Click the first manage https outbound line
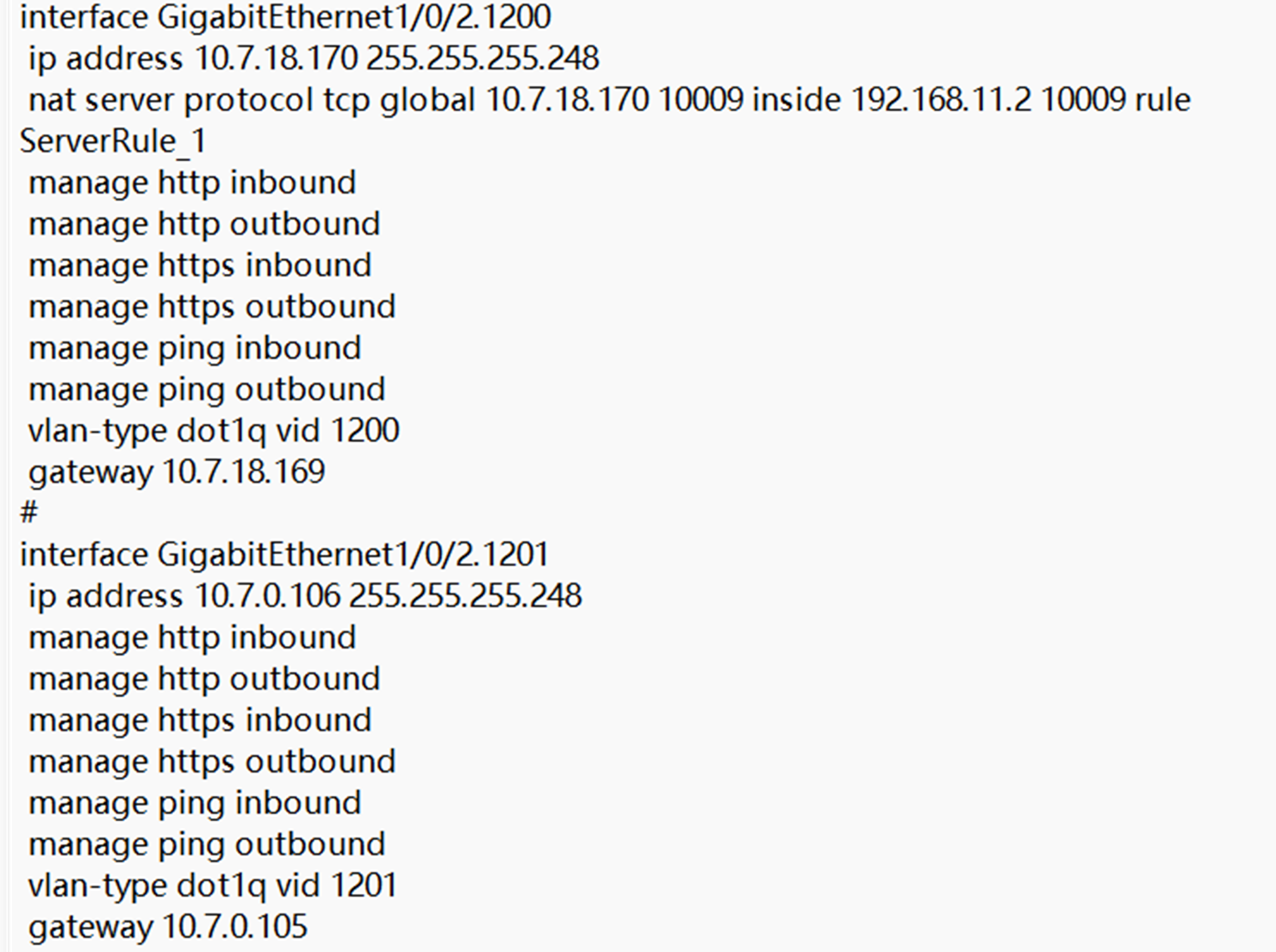Screen dimensions: 1276x952 coord(212,307)
